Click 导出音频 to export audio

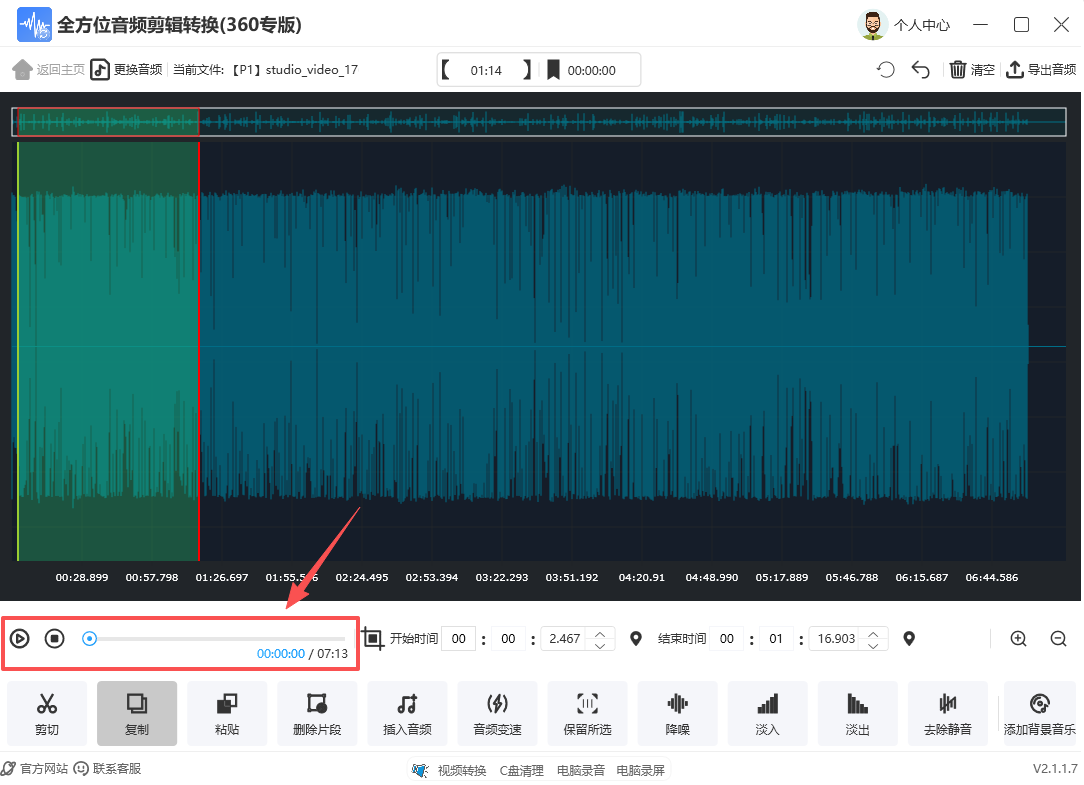1041,70
